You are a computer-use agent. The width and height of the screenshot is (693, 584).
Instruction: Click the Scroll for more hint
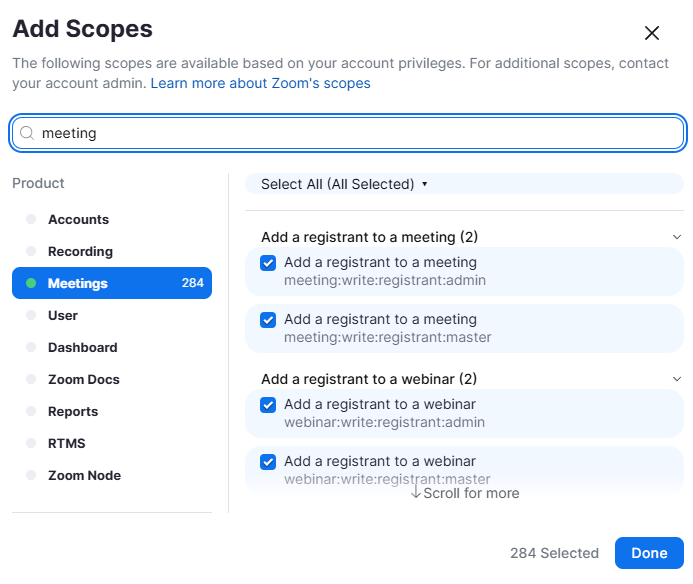[x=465, y=493]
